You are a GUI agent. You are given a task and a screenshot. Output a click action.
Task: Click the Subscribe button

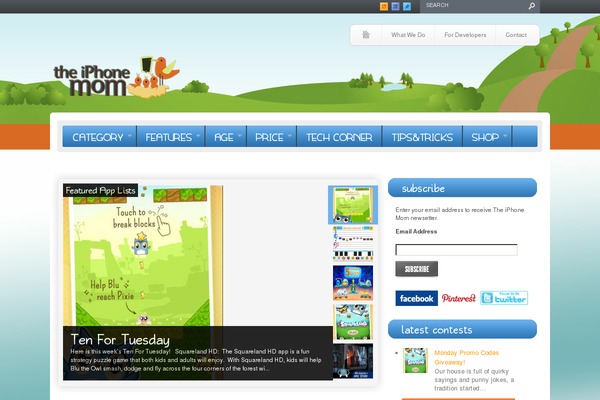tap(416, 269)
